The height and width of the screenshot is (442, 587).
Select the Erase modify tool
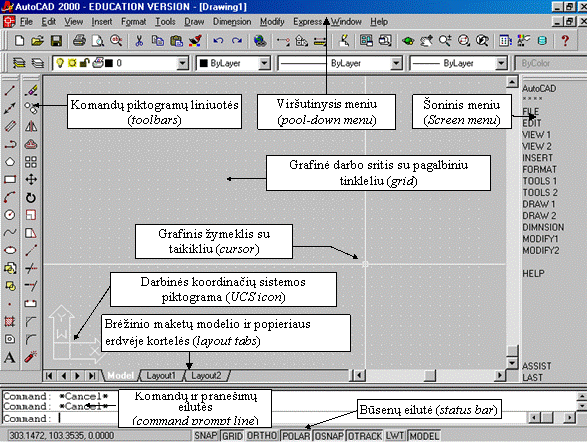click(31, 90)
